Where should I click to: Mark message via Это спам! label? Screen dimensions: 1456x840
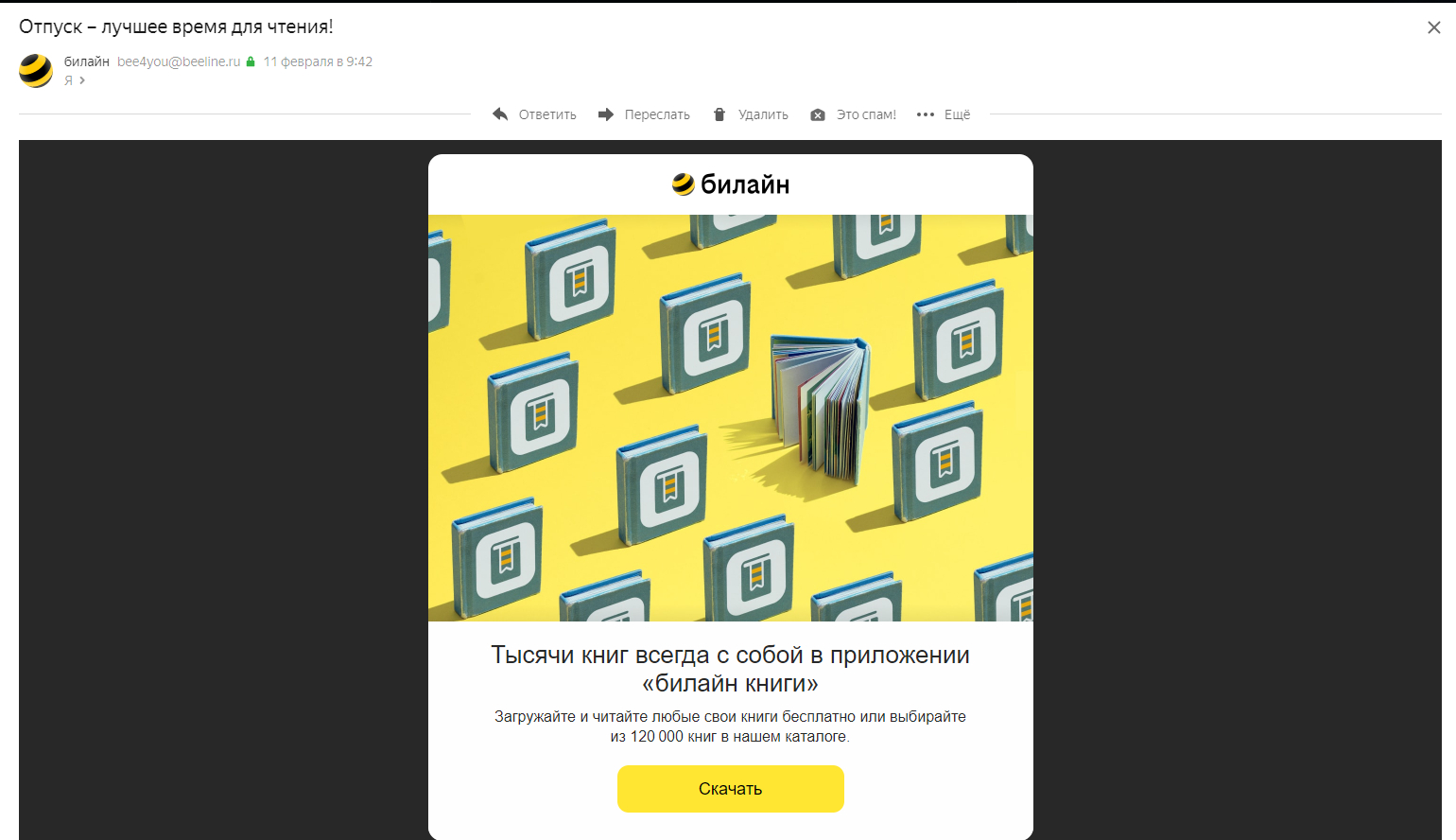(x=866, y=114)
